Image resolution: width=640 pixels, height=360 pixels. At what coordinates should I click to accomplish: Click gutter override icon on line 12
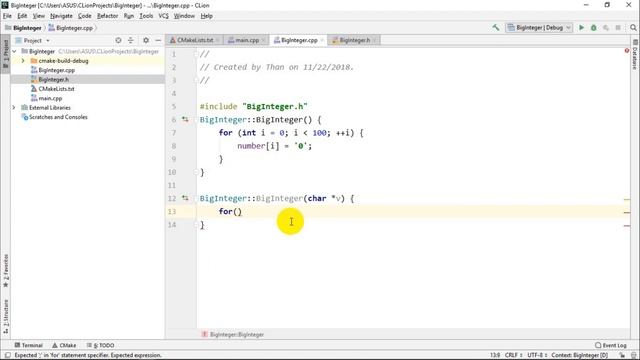185,198
